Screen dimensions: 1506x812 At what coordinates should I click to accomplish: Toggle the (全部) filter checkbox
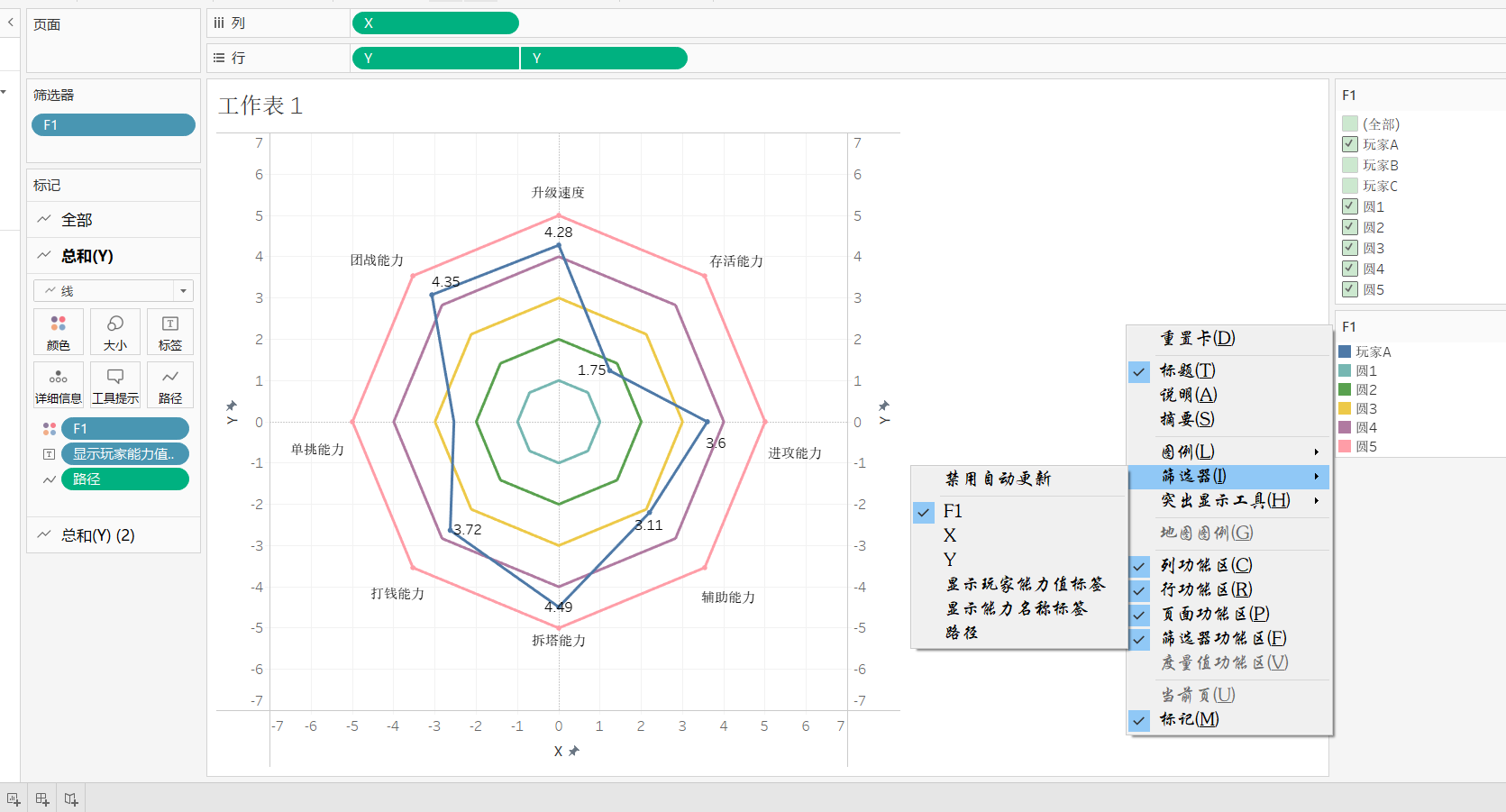tap(1350, 123)
